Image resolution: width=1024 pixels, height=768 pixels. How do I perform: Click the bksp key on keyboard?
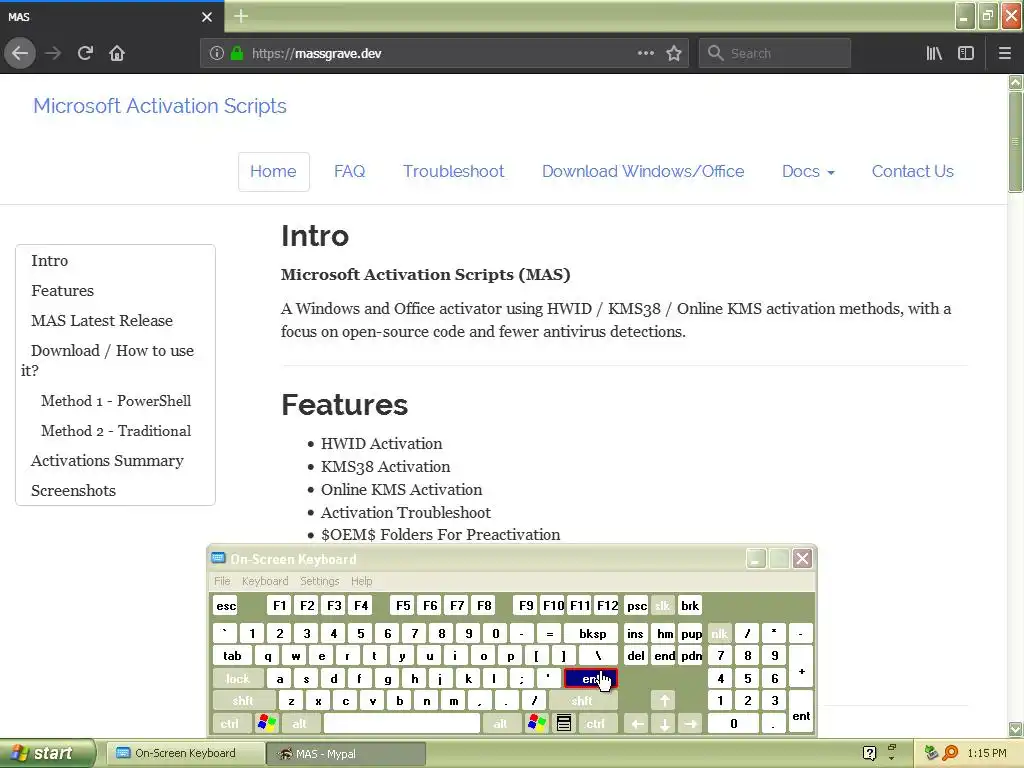(x=593, y=633)
